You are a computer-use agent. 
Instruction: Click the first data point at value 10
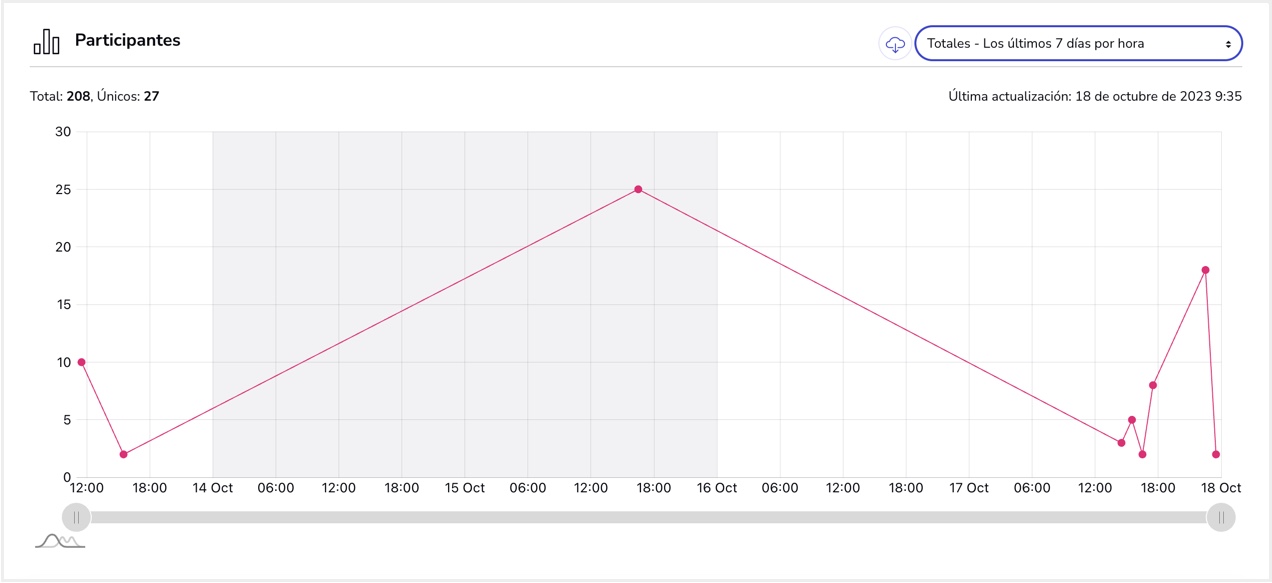click(x=81, y=362)
